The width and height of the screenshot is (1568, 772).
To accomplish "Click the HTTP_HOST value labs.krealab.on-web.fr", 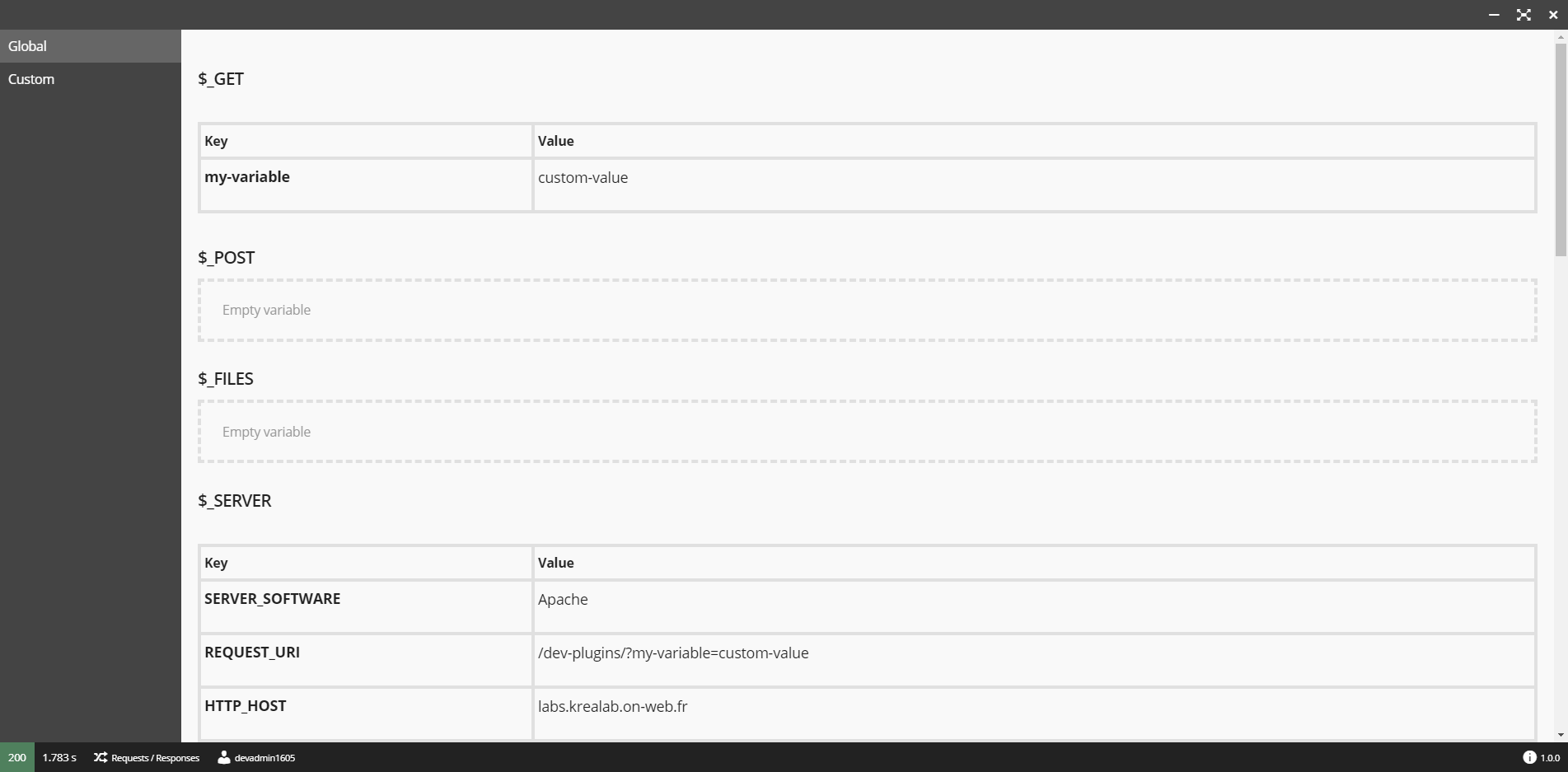I will [x=612, y=707].
